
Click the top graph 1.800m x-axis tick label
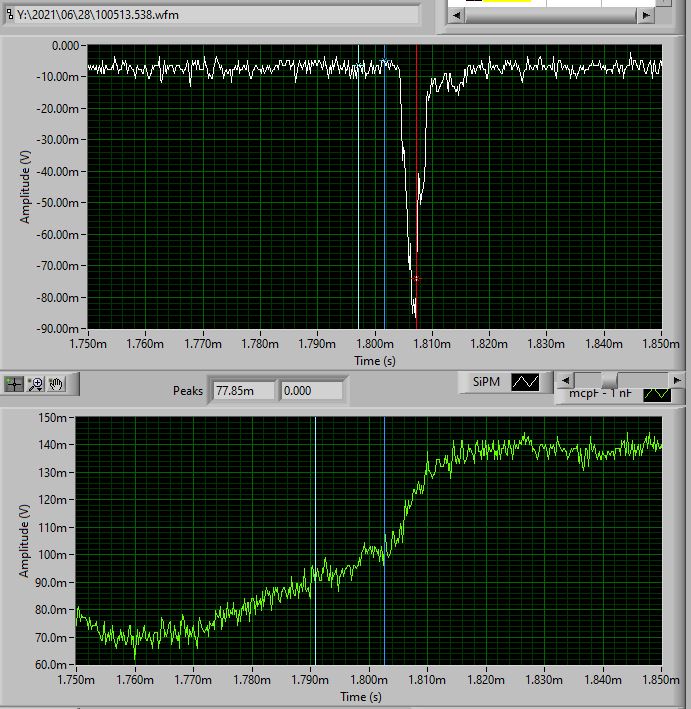click(x=374, y=344)
